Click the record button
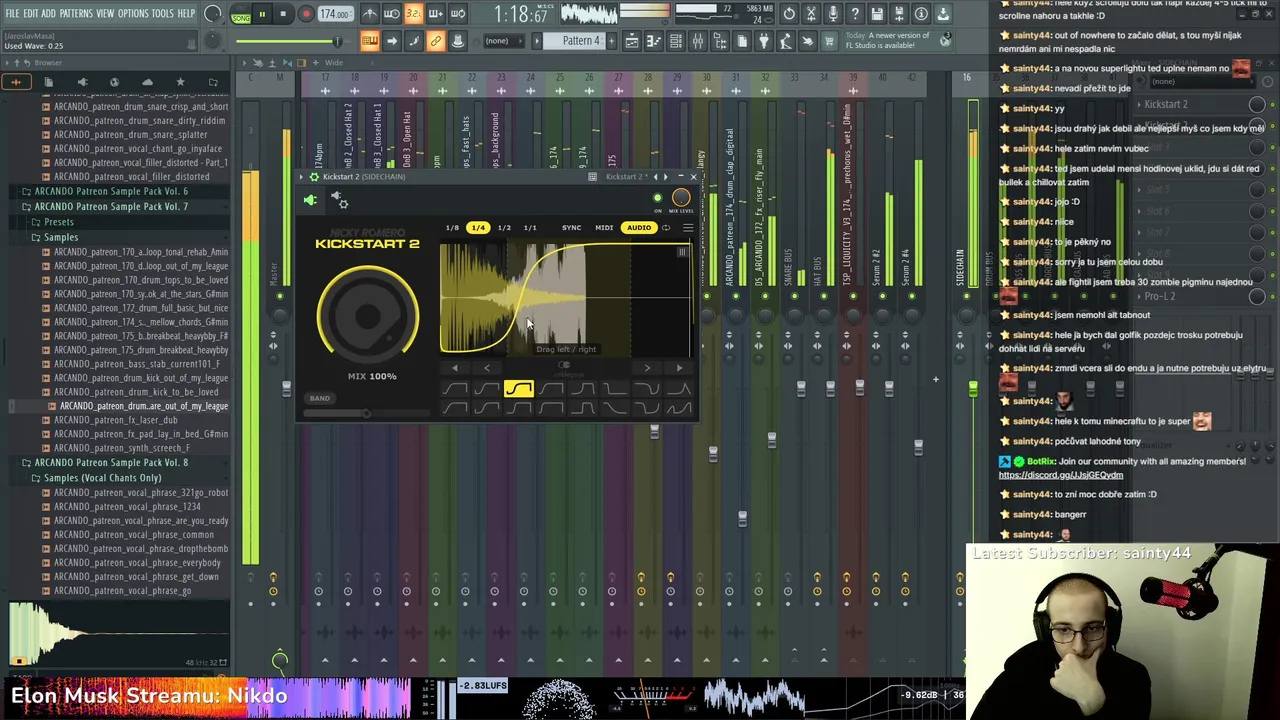Screen dimensions: 1280x720 click(306, 13)
